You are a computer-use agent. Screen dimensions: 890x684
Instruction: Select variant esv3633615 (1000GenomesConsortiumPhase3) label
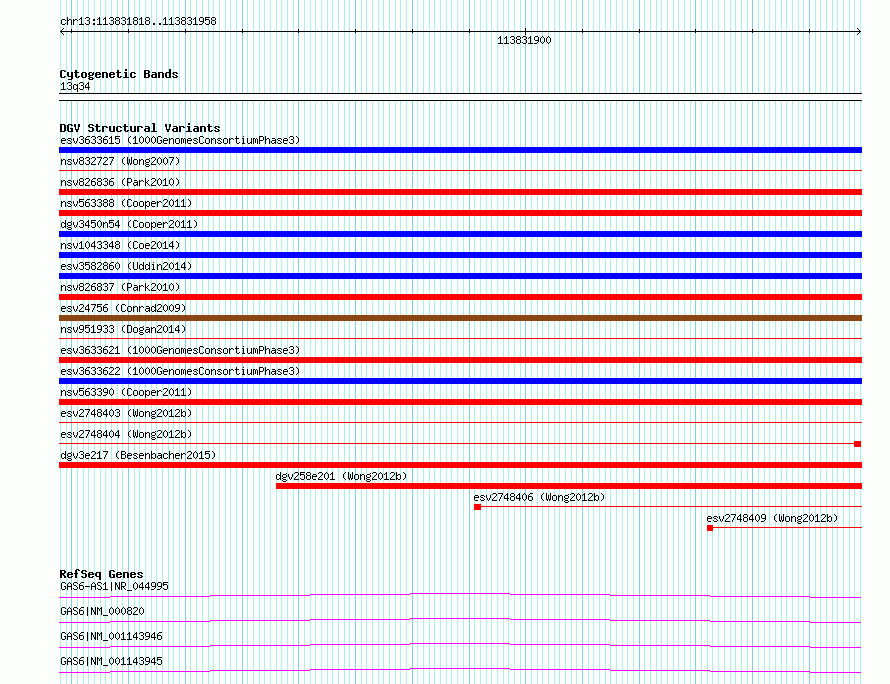pos(180,140)
